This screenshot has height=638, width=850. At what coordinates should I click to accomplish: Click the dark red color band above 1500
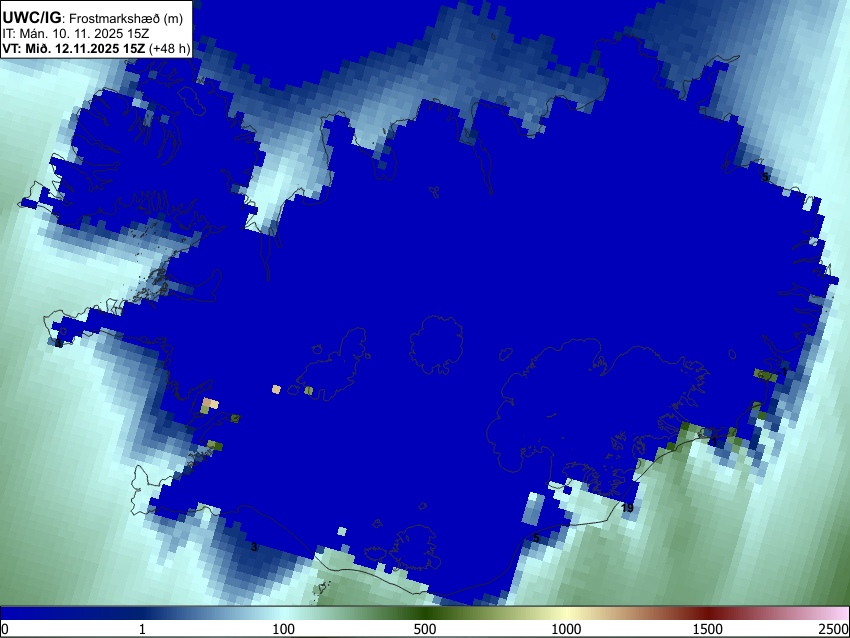pos(707,614)
